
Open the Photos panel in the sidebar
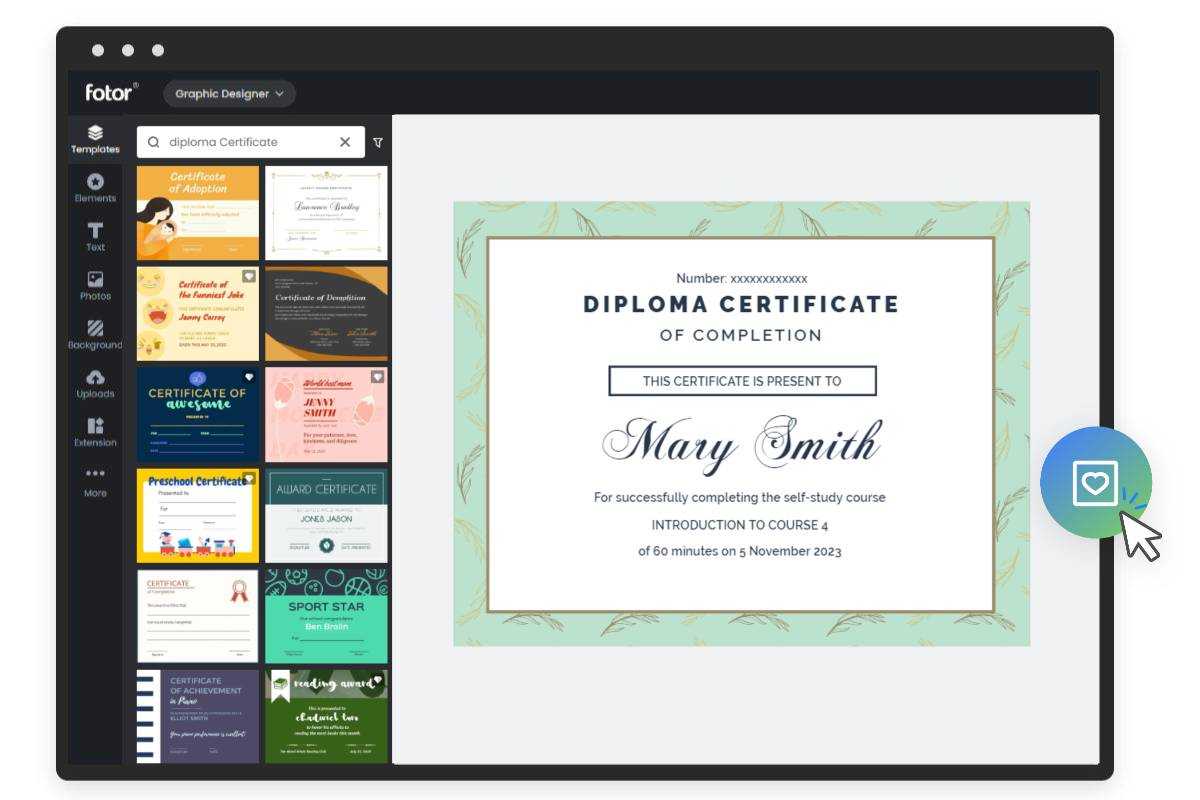point(95,286)
